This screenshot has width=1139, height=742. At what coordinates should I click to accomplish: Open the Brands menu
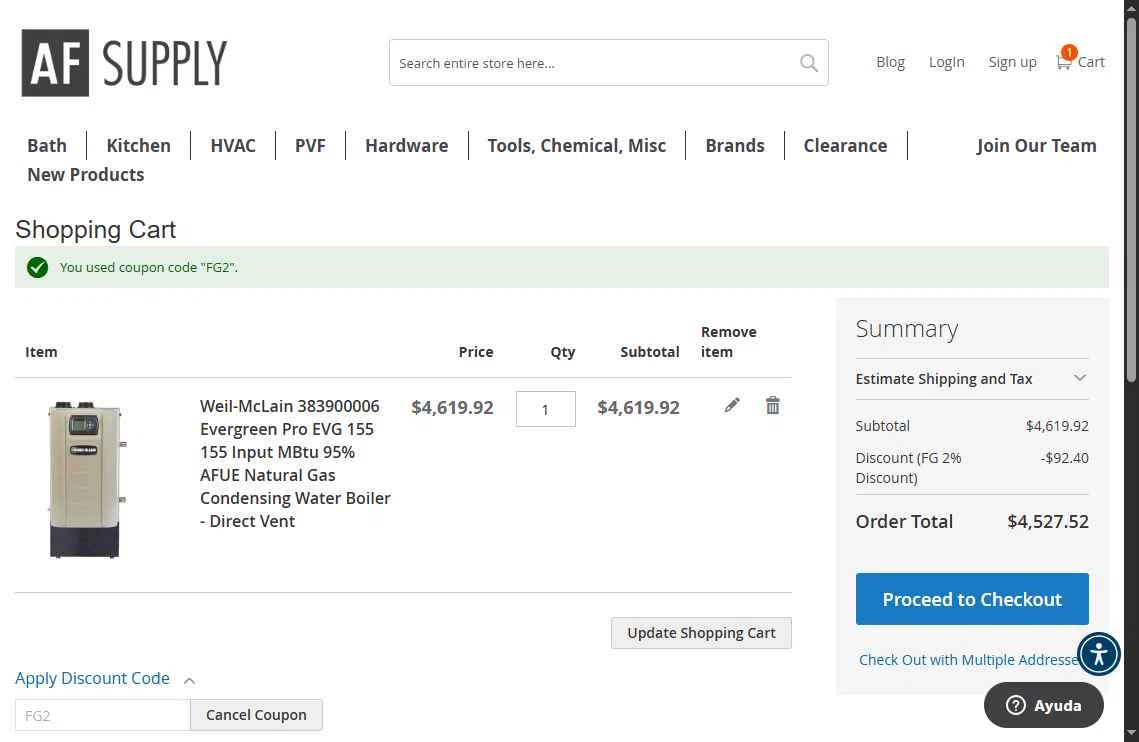(x=735, y=145)
